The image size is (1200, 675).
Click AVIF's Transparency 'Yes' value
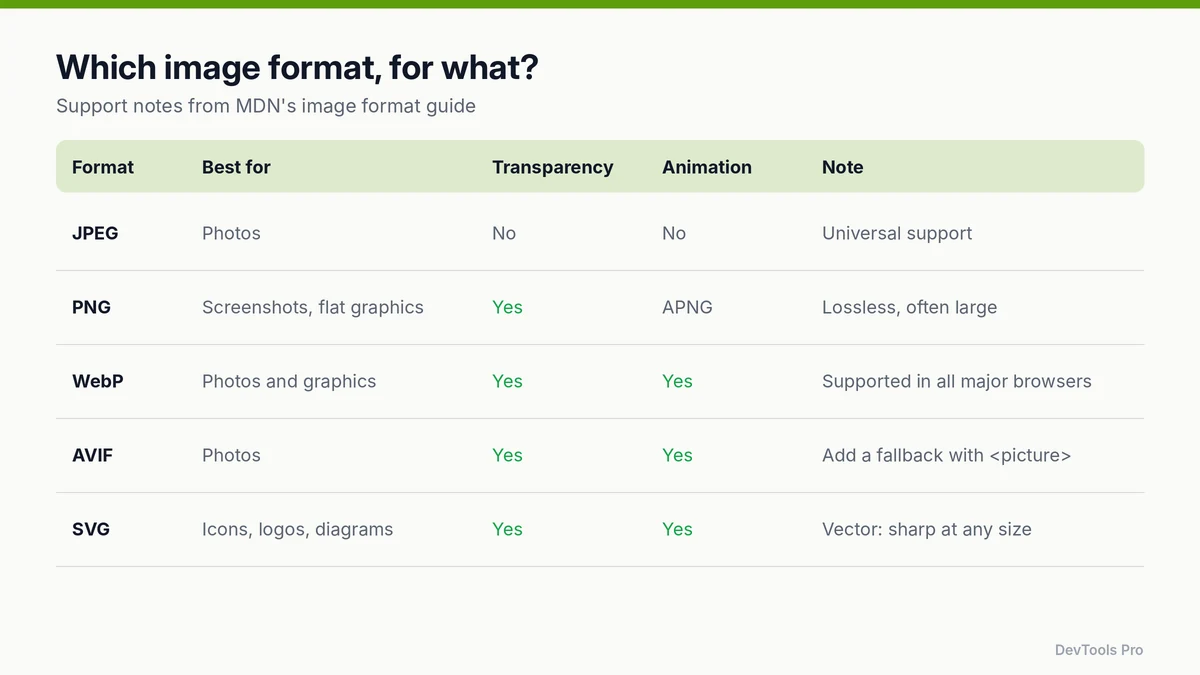pos(507,455)
